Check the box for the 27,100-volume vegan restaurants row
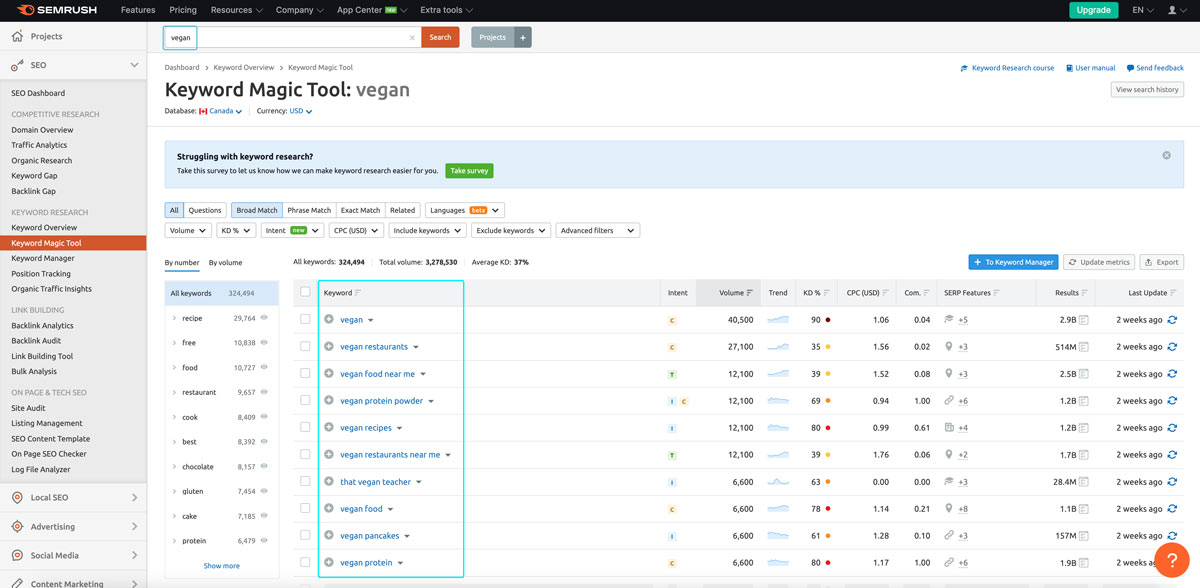Image resolution: width=1200 pixels, height=588 pixels. (305, 347)
